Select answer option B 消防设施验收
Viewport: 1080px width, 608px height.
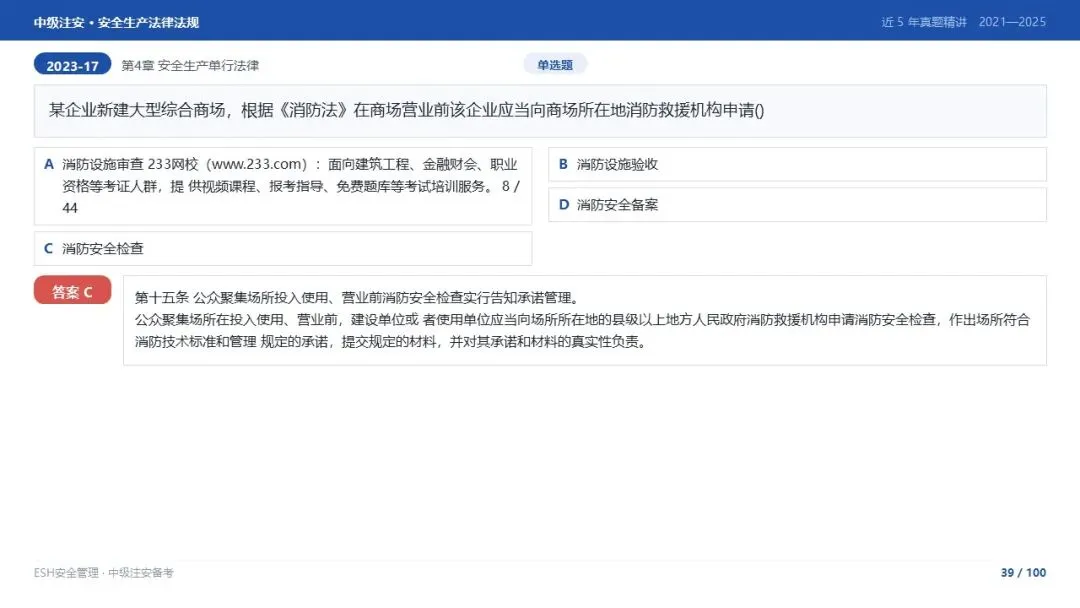(x=797, y=165)
